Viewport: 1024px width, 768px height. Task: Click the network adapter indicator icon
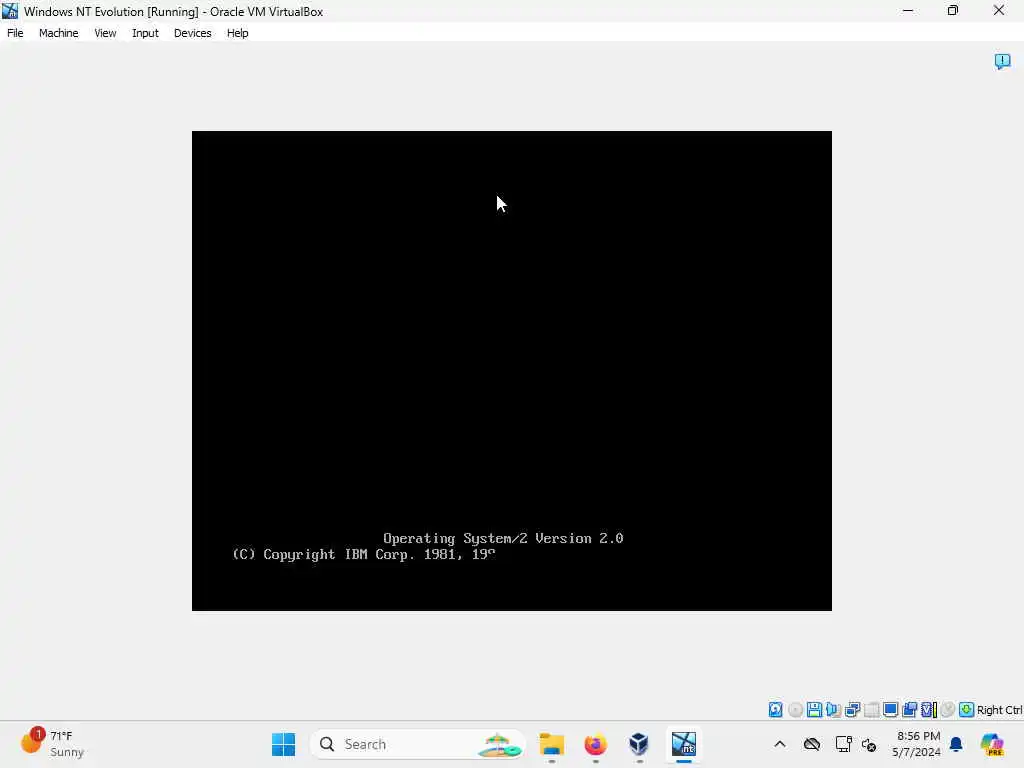pyautogui.click(x=852, y=709)
